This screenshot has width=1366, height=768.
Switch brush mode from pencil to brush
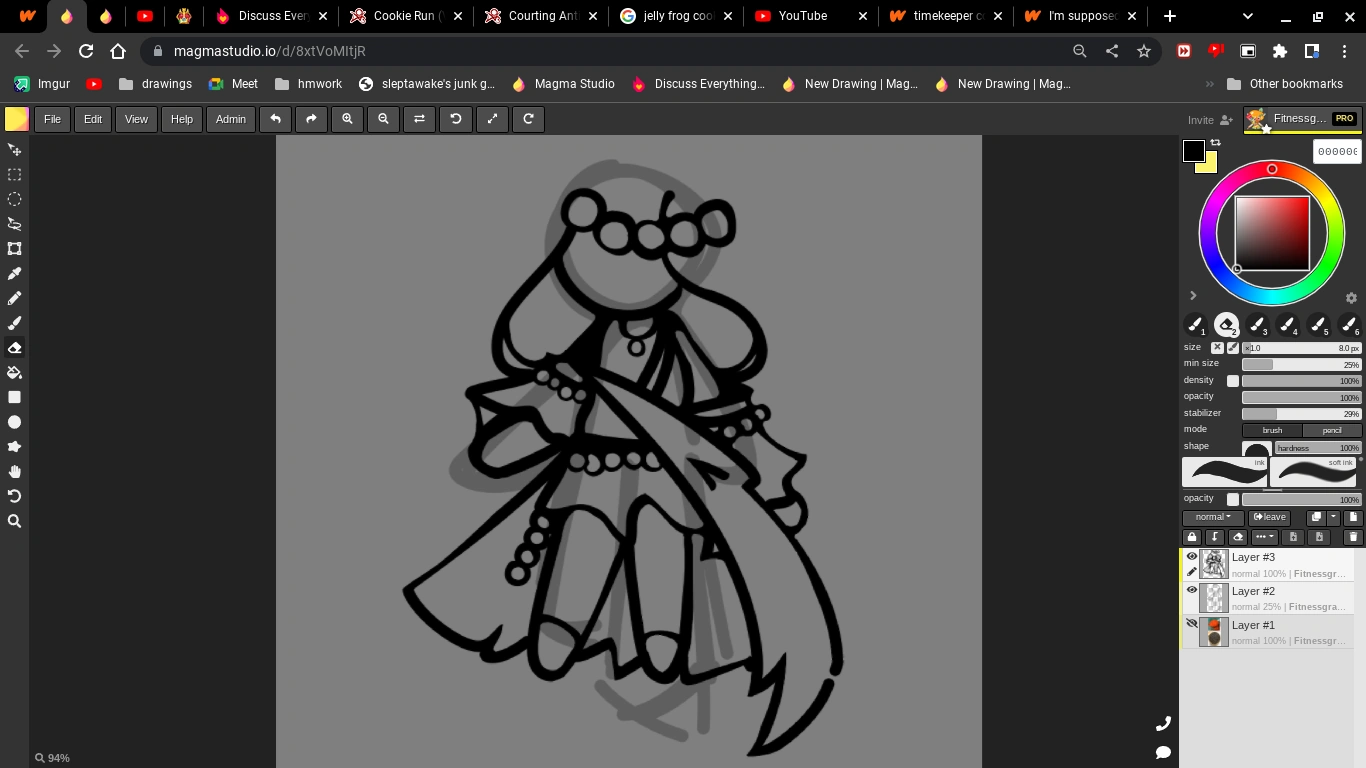click(x=1272, y=430)
